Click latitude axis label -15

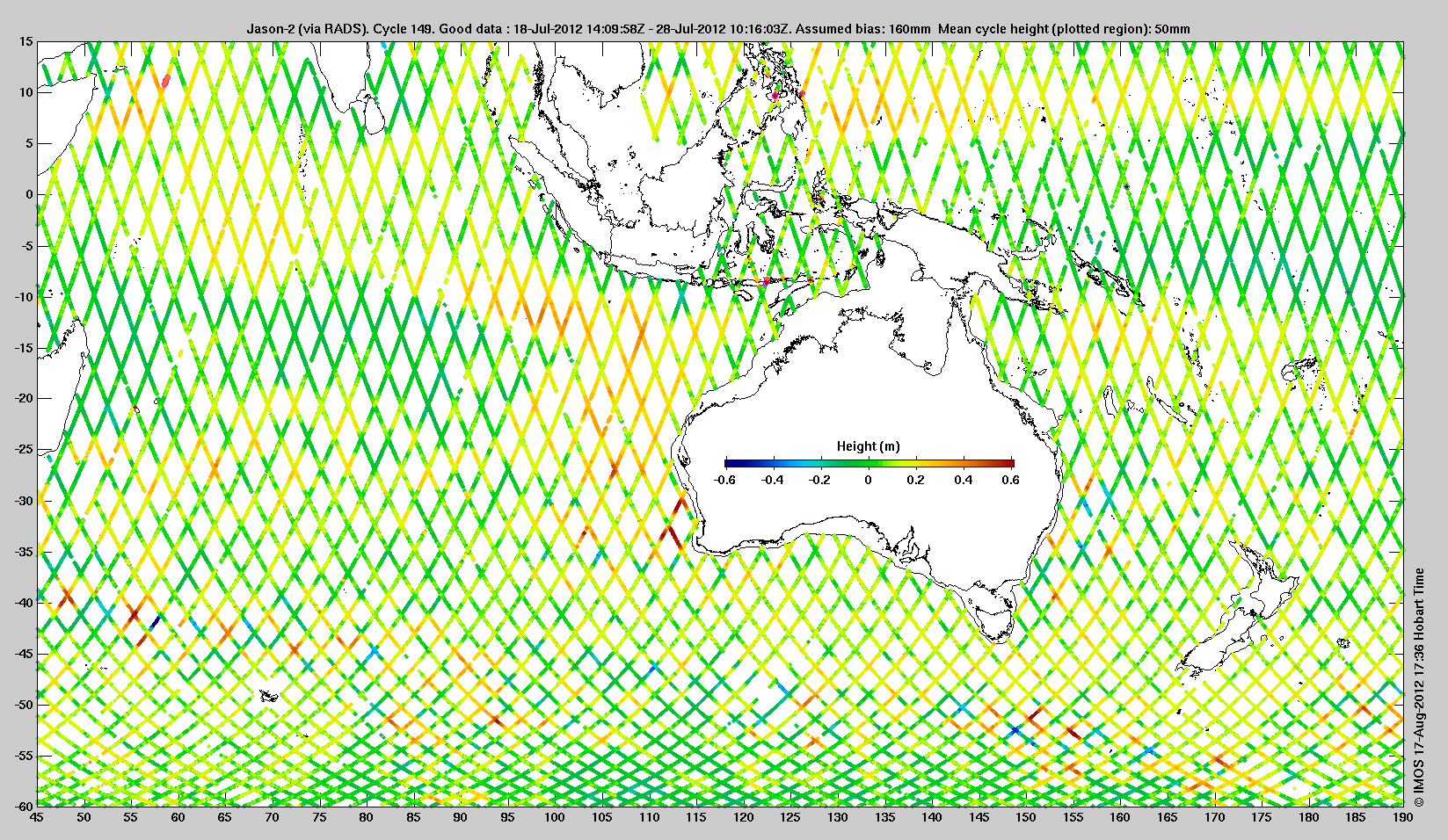point(24,348)
